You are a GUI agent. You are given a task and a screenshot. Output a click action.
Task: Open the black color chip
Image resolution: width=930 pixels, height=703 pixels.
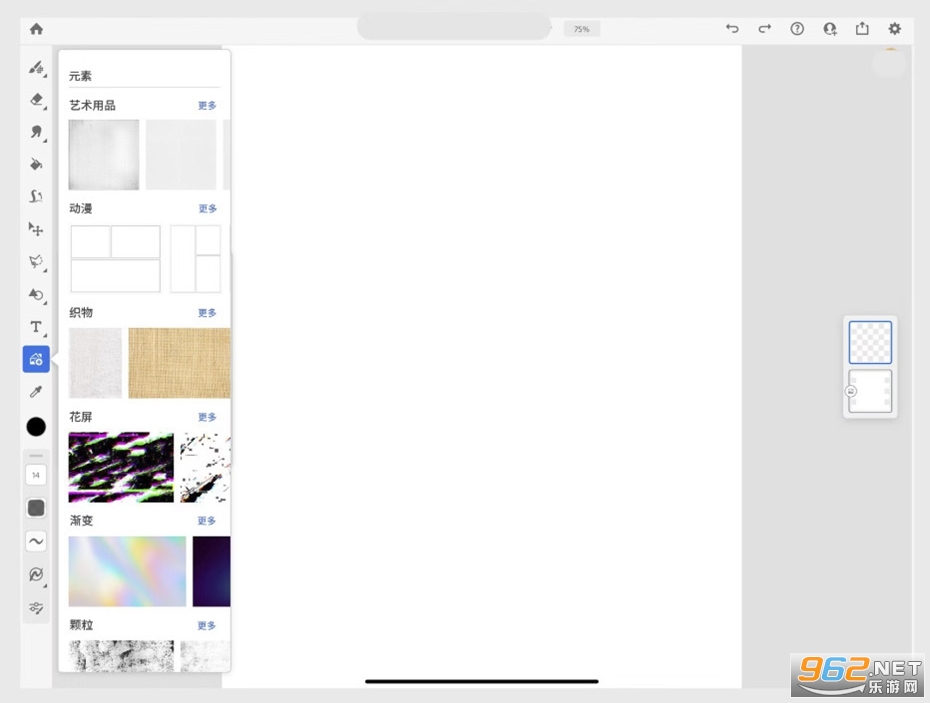coord(36,427)
